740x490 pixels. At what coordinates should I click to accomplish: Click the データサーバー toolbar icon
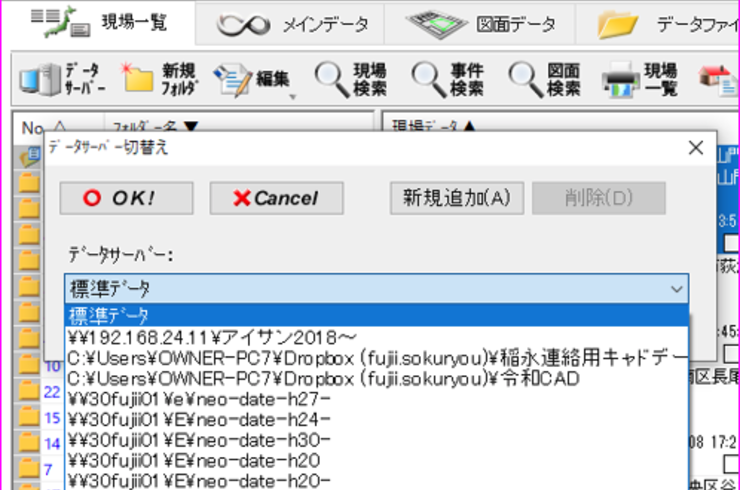(60, 79)
